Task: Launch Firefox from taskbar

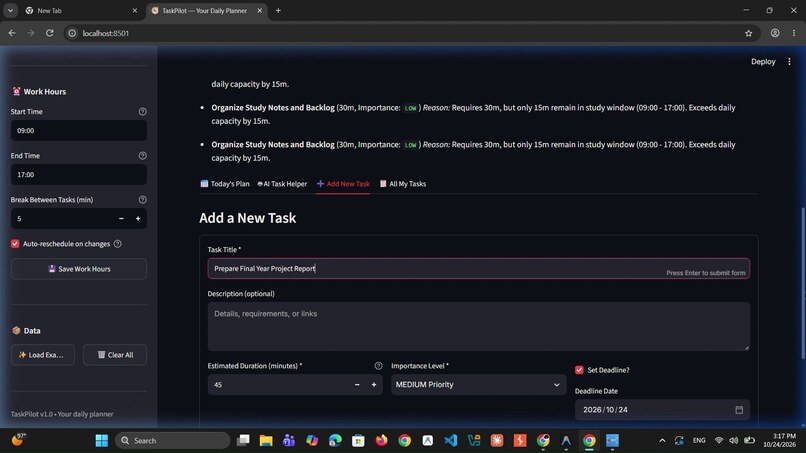Action: [381, 441]
